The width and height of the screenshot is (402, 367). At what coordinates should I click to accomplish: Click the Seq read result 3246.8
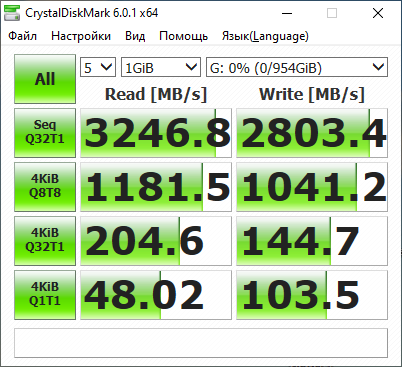(x=156, y=133)
